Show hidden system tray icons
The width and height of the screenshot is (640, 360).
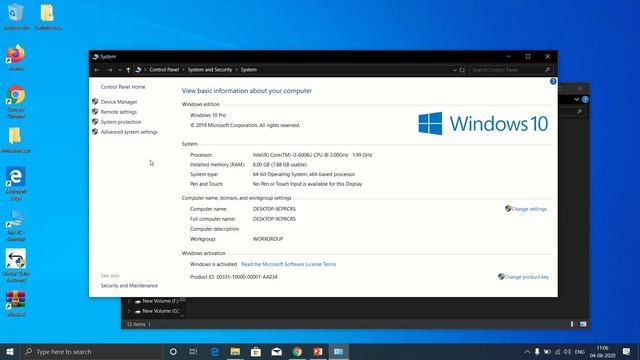point(527,351)
